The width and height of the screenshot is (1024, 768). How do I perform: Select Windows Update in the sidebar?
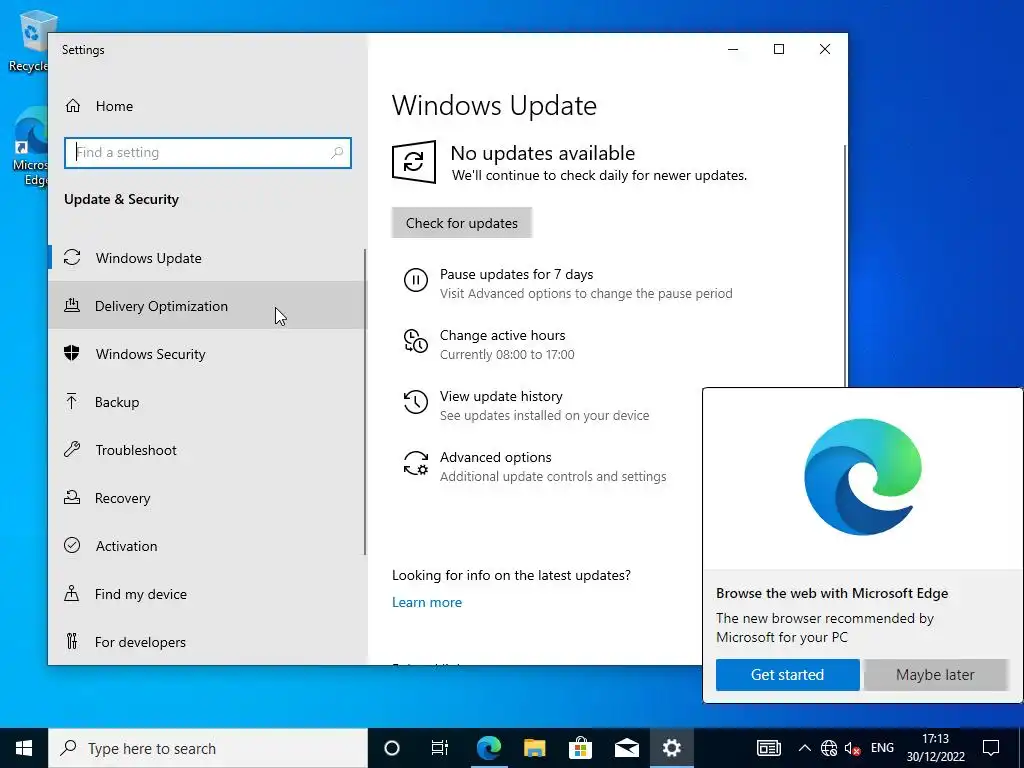point(208,257)
